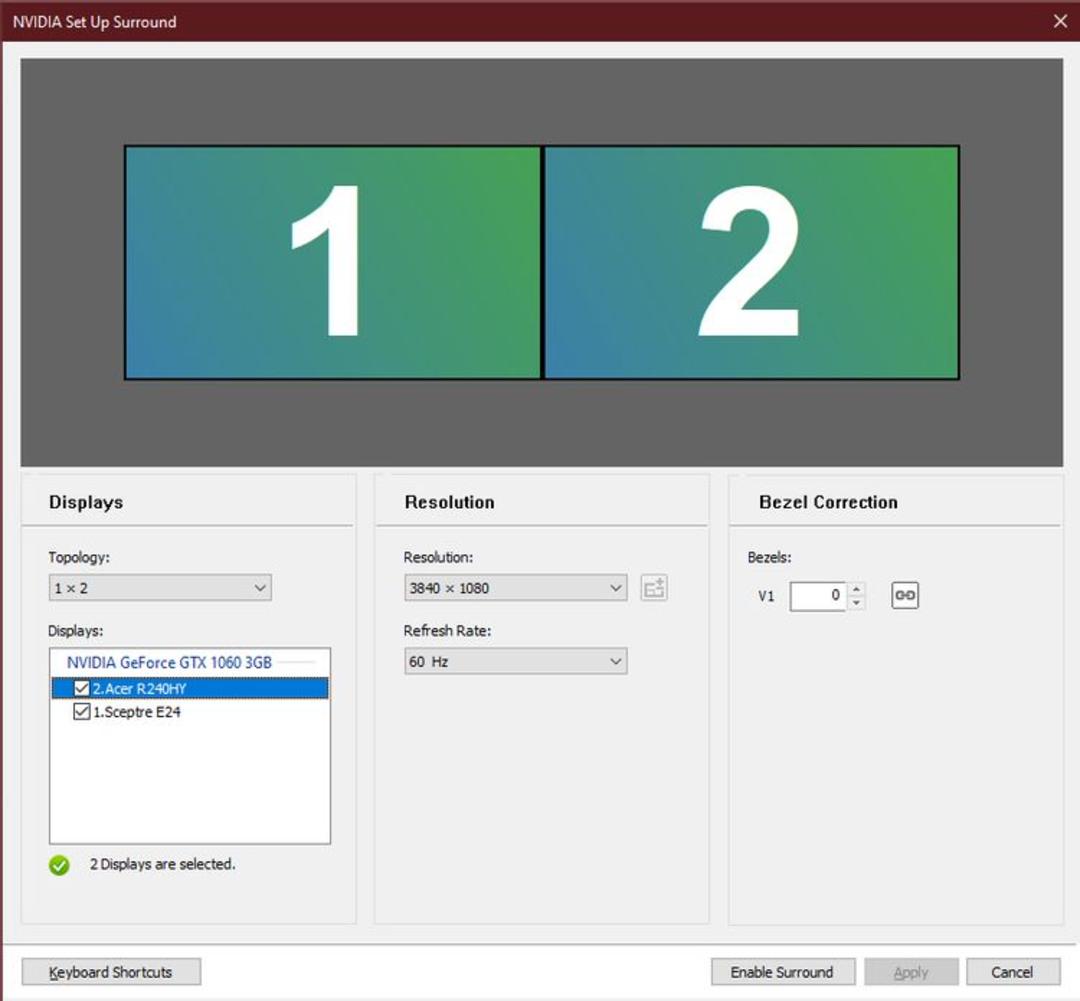Open the Resolution dropdown showing 3840 × 1080
The image size is (1080, 1001).
point(515,588)
